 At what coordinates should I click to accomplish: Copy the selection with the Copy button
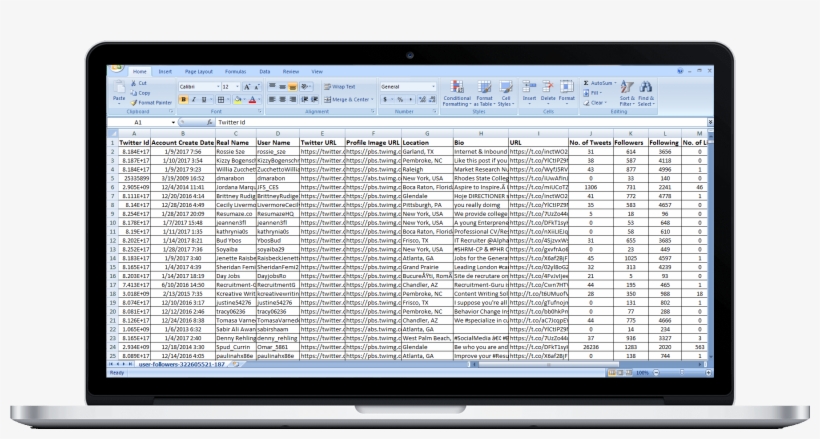pyautogui.click(x=140, y=93)
